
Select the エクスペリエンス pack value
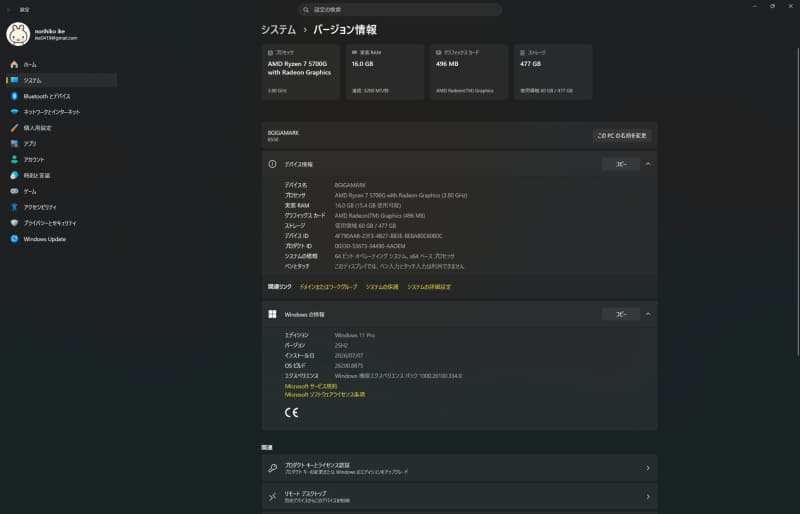tap(398, 376)
